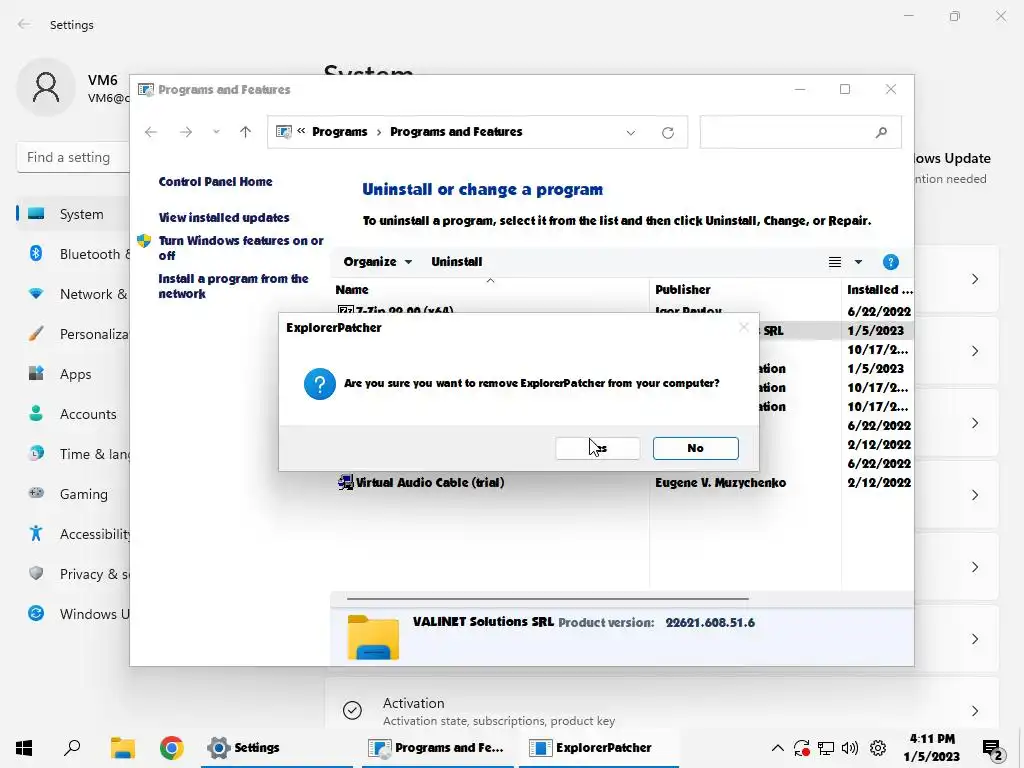
Task: Click the Find a setting search box
Action: (73, 157)
